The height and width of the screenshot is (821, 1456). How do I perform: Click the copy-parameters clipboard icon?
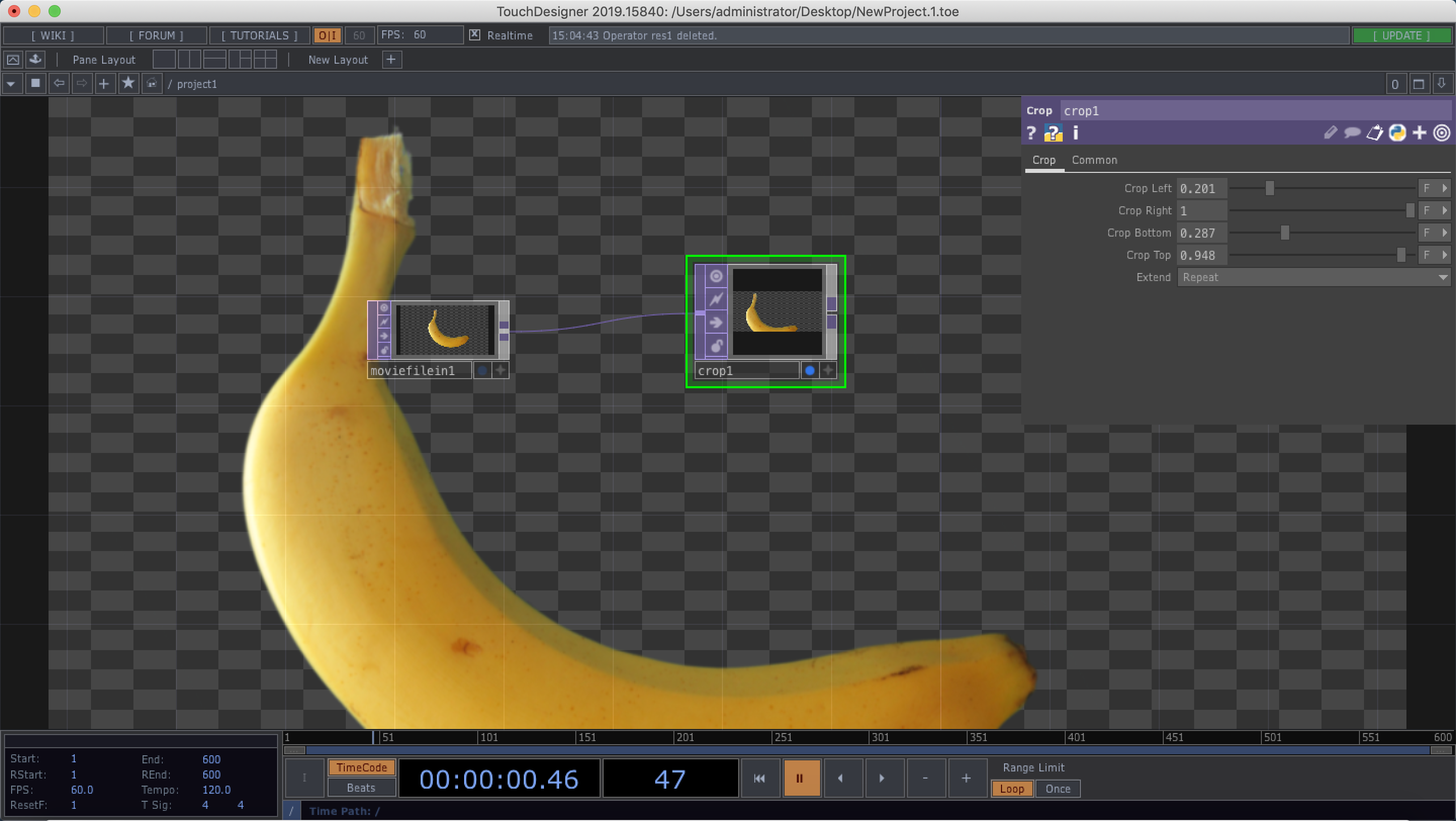click(1375, 133)
